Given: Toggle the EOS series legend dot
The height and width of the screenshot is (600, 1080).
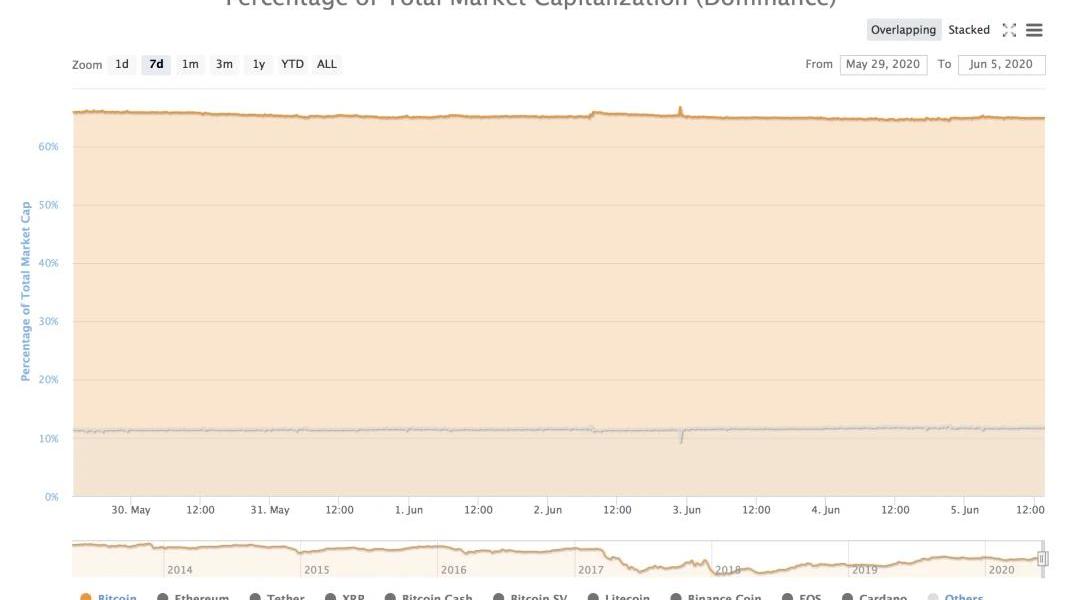Looking at the screenshot, I should (x=787, y=597).
